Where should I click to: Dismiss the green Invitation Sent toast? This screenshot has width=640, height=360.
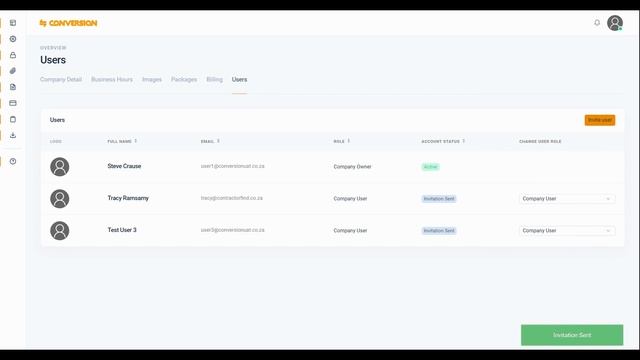coord(572,335)
